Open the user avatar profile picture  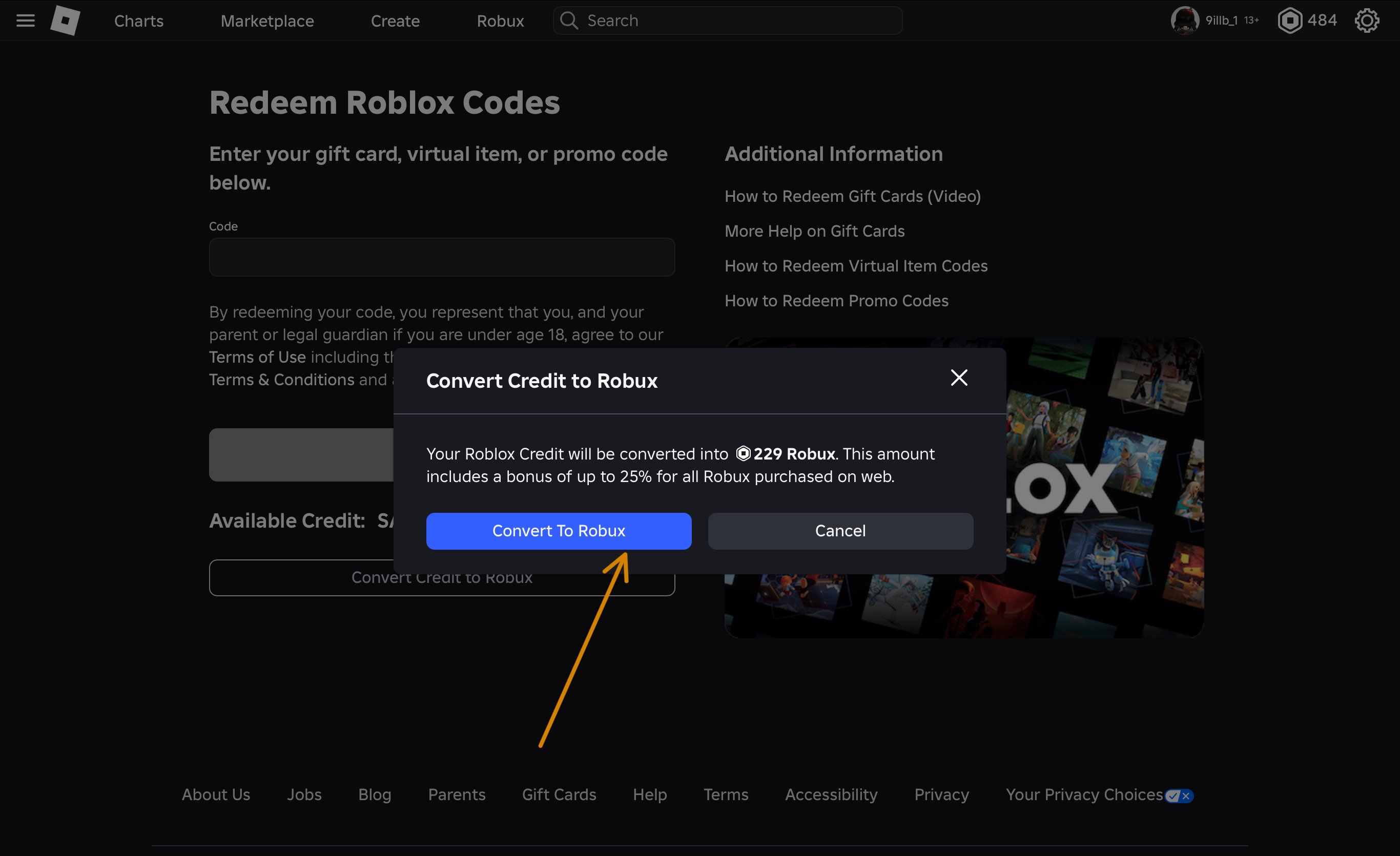[1184, 20]
